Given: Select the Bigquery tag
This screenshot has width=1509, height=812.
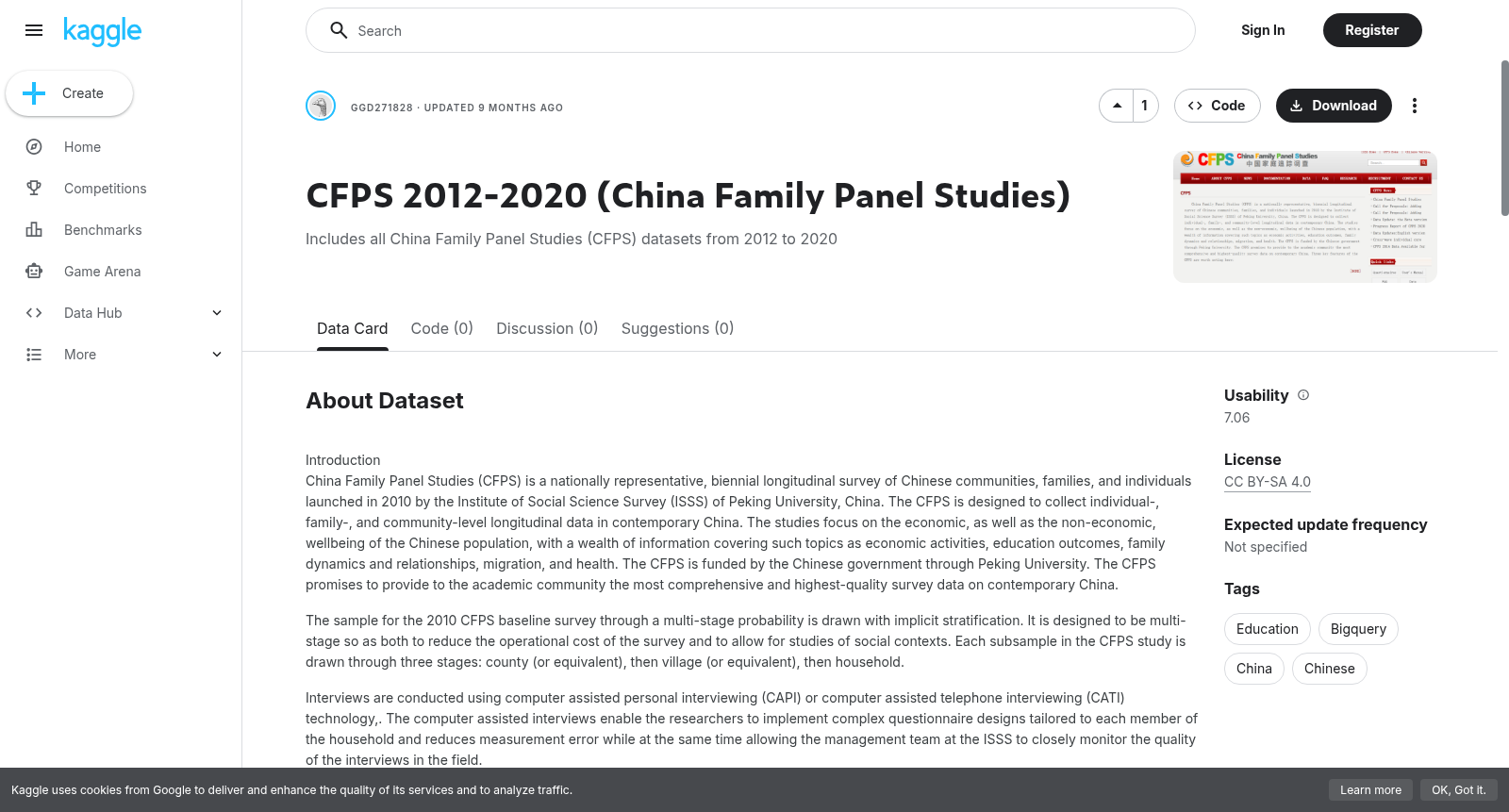Looking at the screenshot, I should coord(1358,629).
